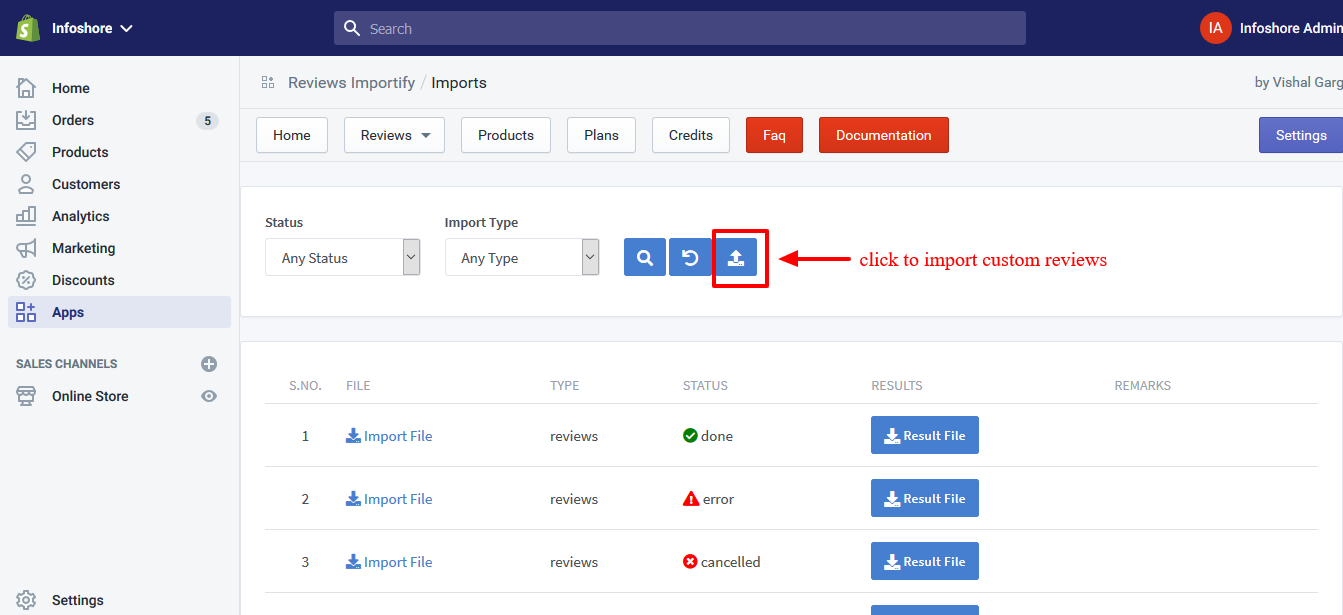Click the Discounts percent badge icon

[26, 280]
